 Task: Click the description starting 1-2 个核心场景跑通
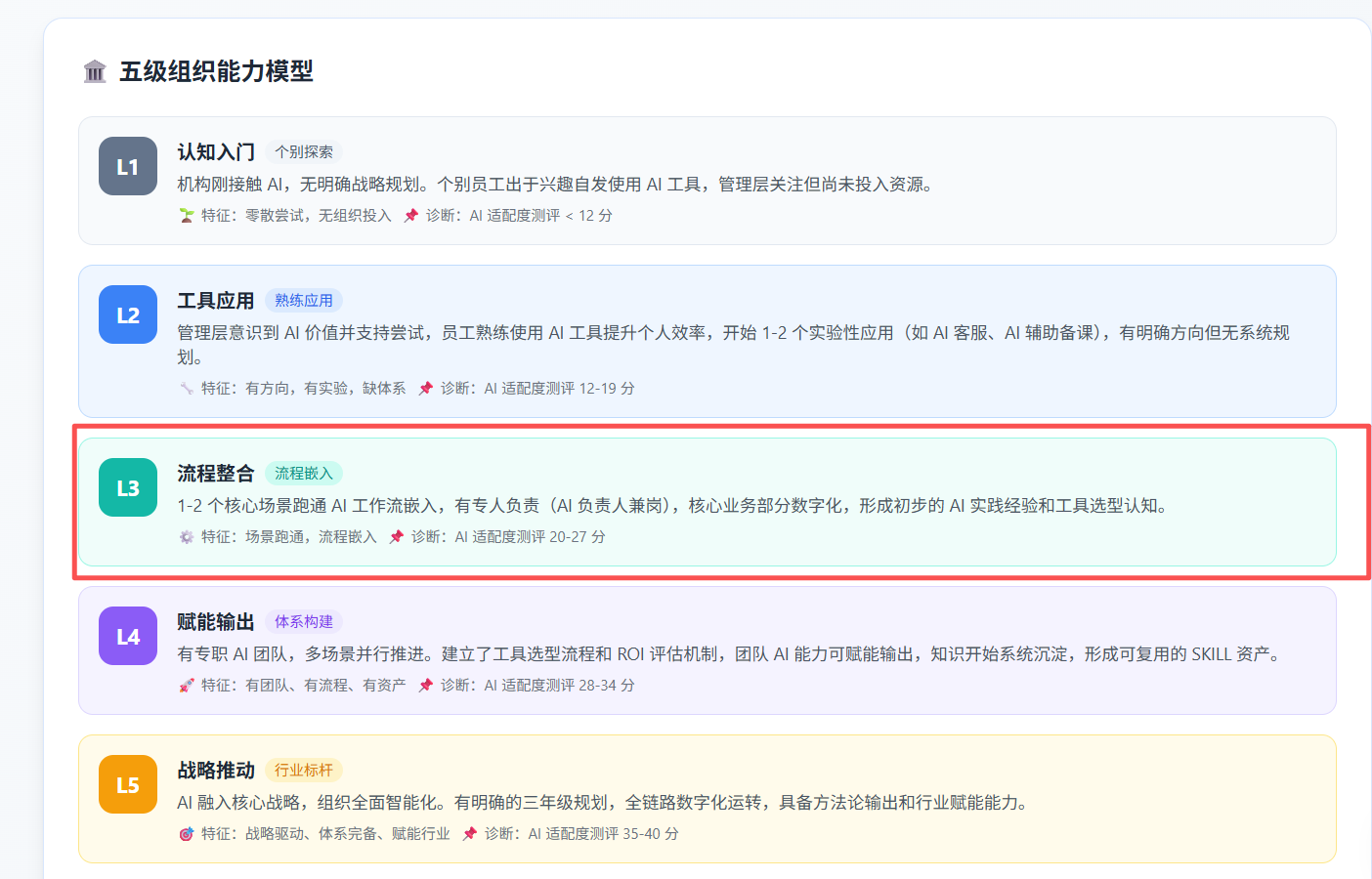[675, 505]
